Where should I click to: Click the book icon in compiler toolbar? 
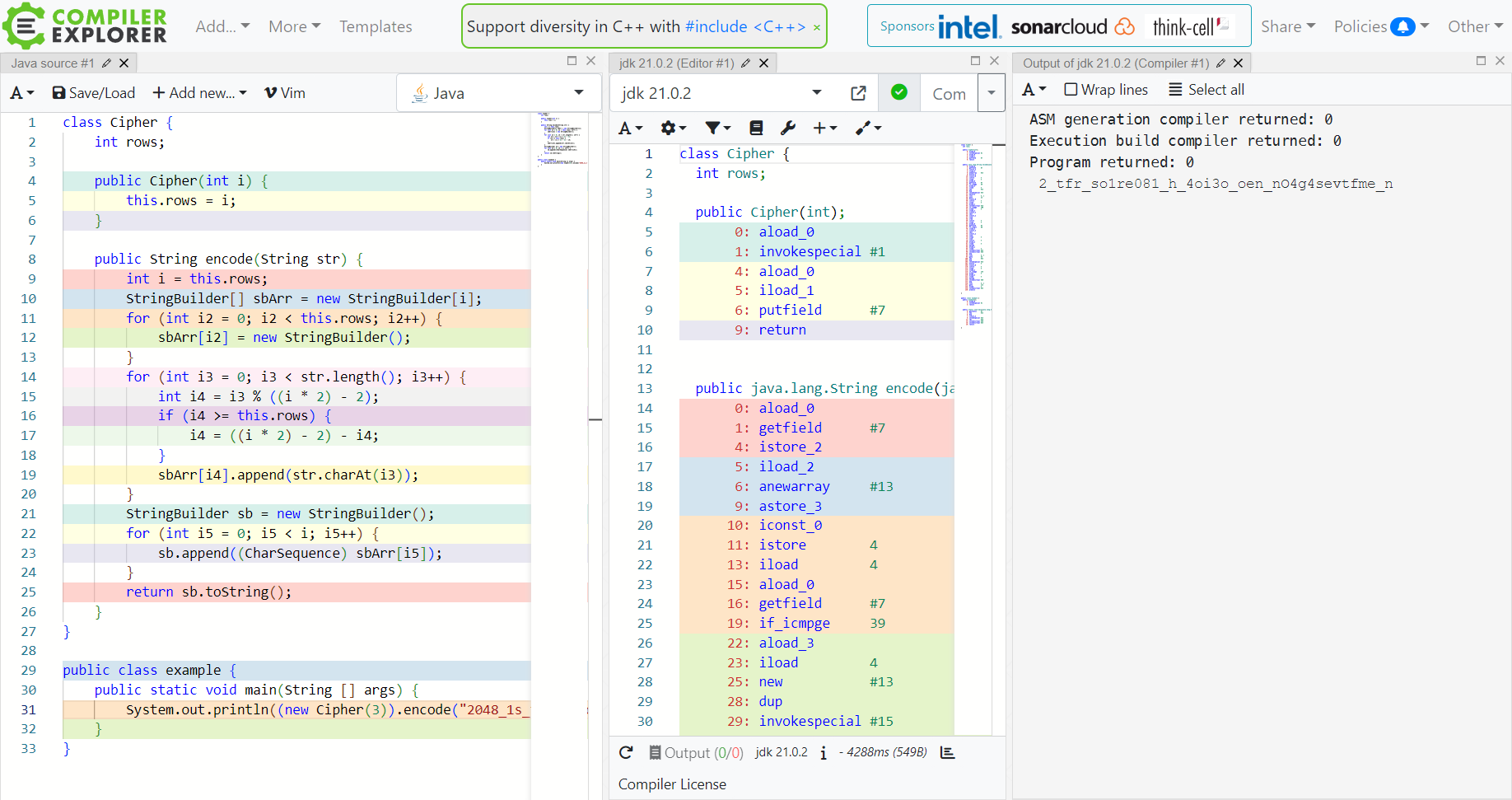(756, 128)
